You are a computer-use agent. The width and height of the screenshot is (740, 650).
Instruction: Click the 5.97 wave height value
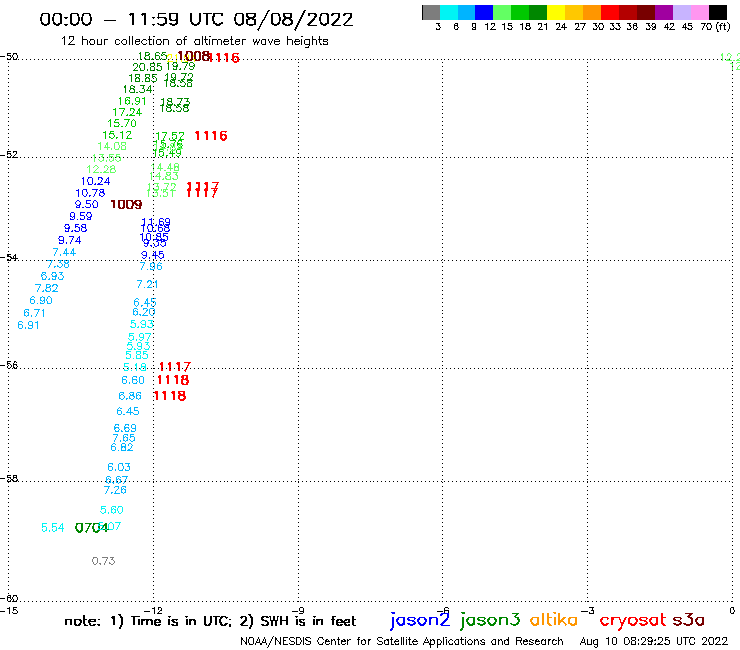140,338
